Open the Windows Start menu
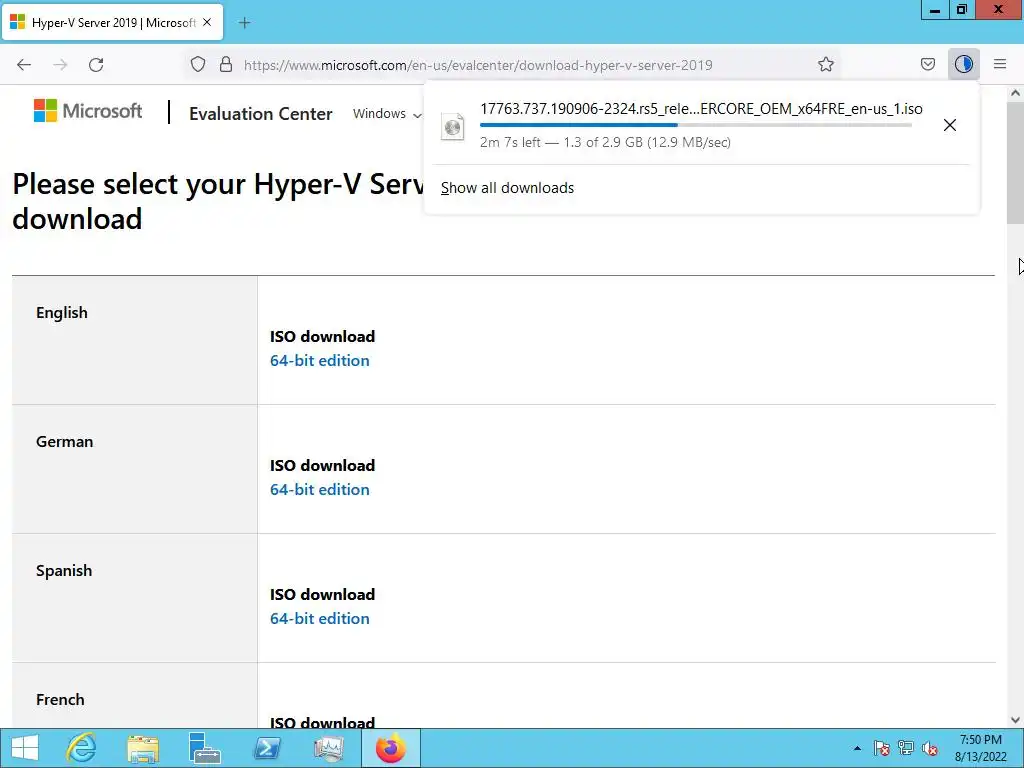The image size is (1024, 768). [25, 748]
